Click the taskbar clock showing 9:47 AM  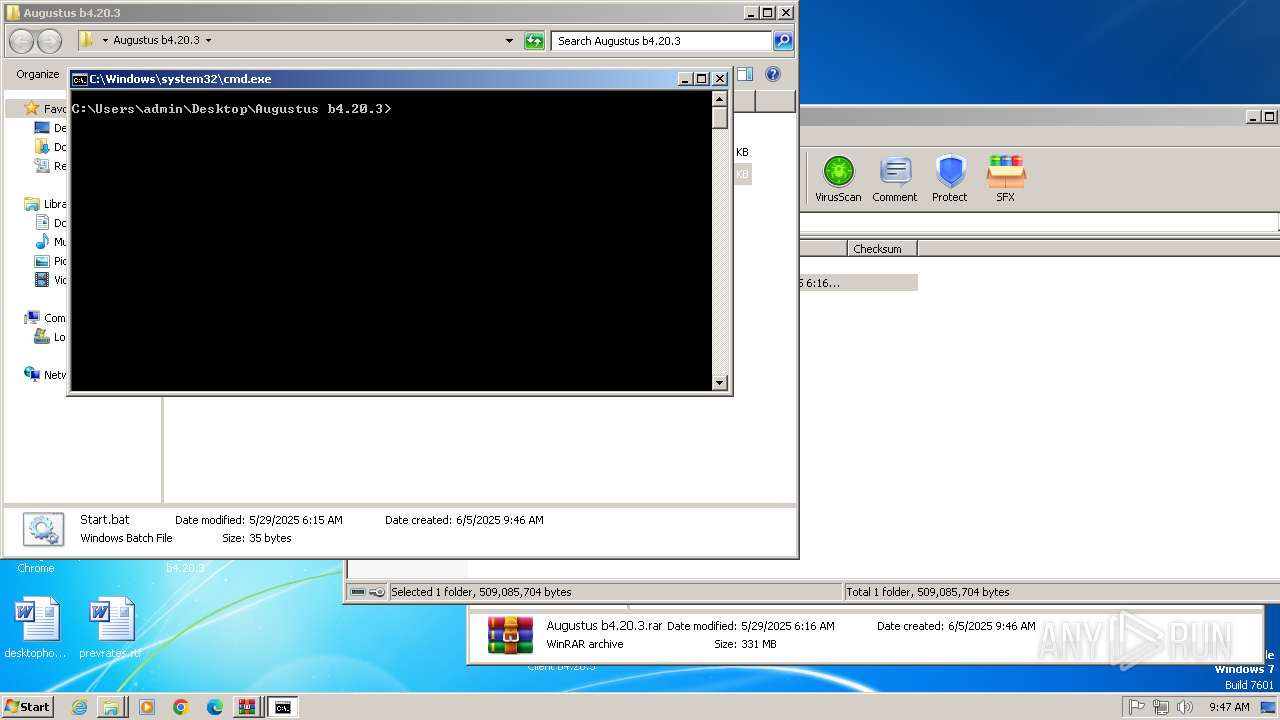click(1229, 707)
